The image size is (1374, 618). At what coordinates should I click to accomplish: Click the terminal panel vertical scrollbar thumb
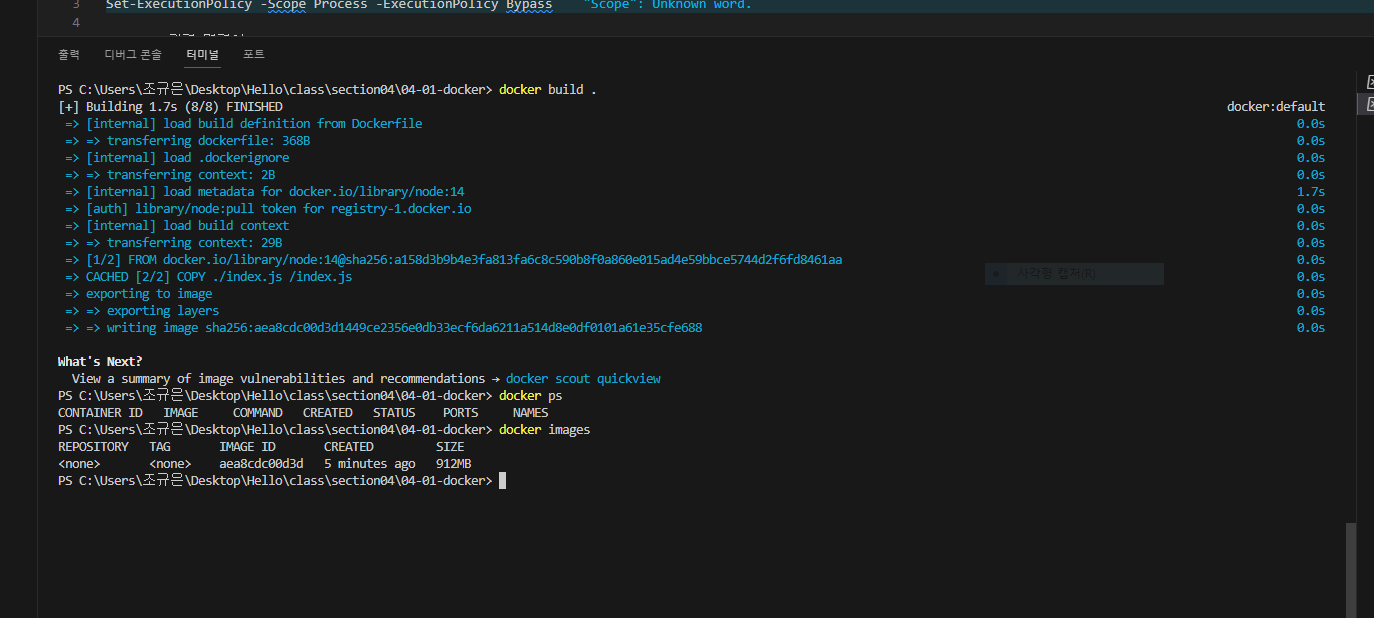click(x=1351, y=570)
